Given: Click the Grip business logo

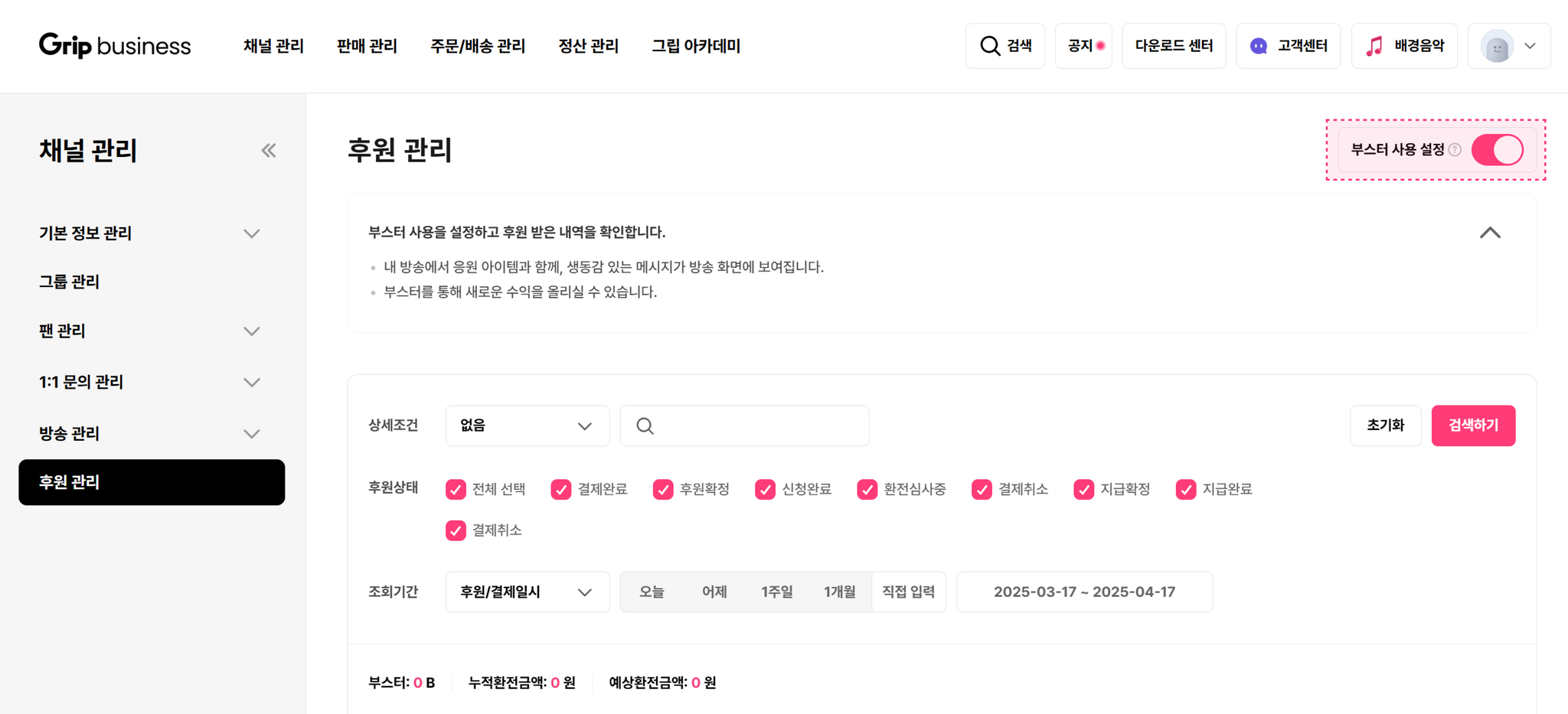Looking at the screenshot, I should tap(115, 46).
